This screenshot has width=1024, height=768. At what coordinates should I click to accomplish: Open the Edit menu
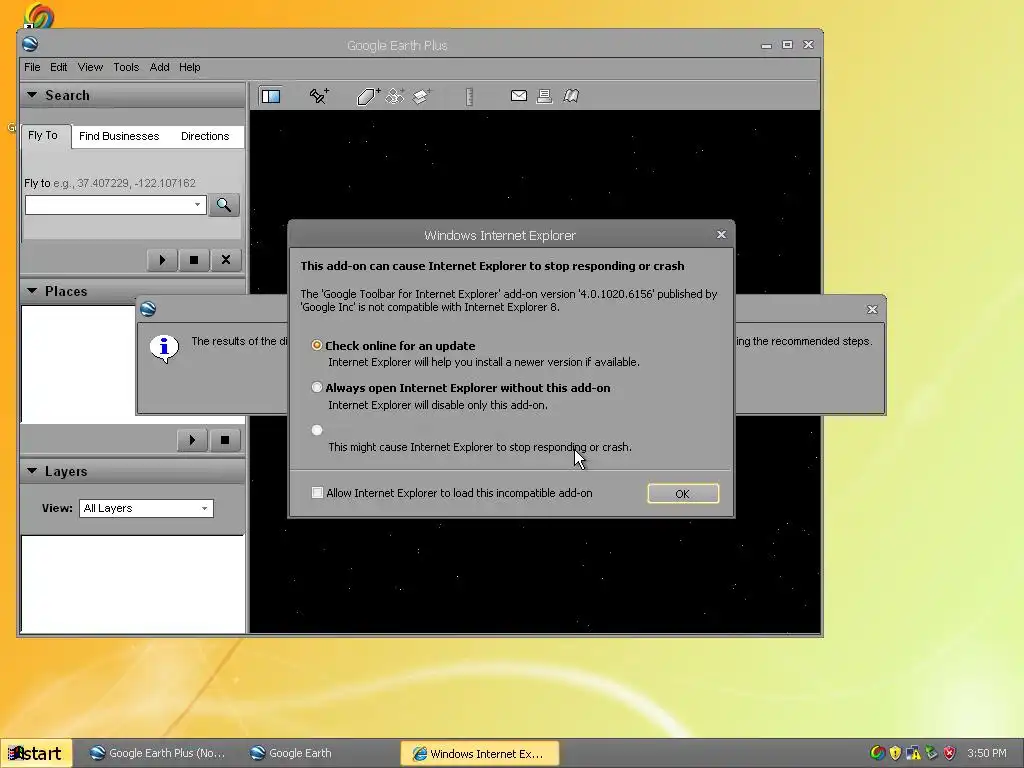click(x=59, y=67)
